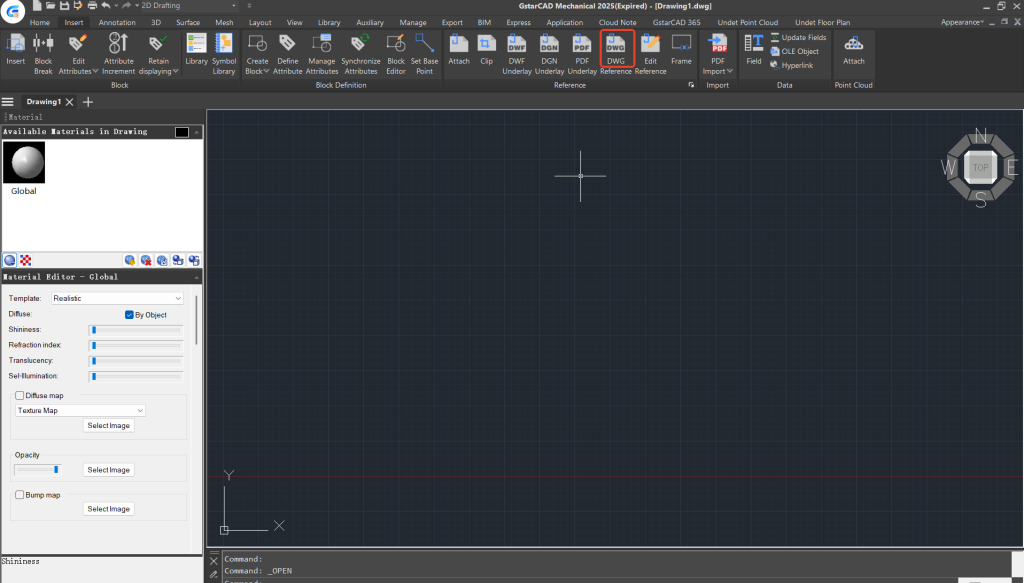Click Synchronize Attributes
Viewport: 1024px width, 583px height.
pyautogui.click(x=360, y=54)
